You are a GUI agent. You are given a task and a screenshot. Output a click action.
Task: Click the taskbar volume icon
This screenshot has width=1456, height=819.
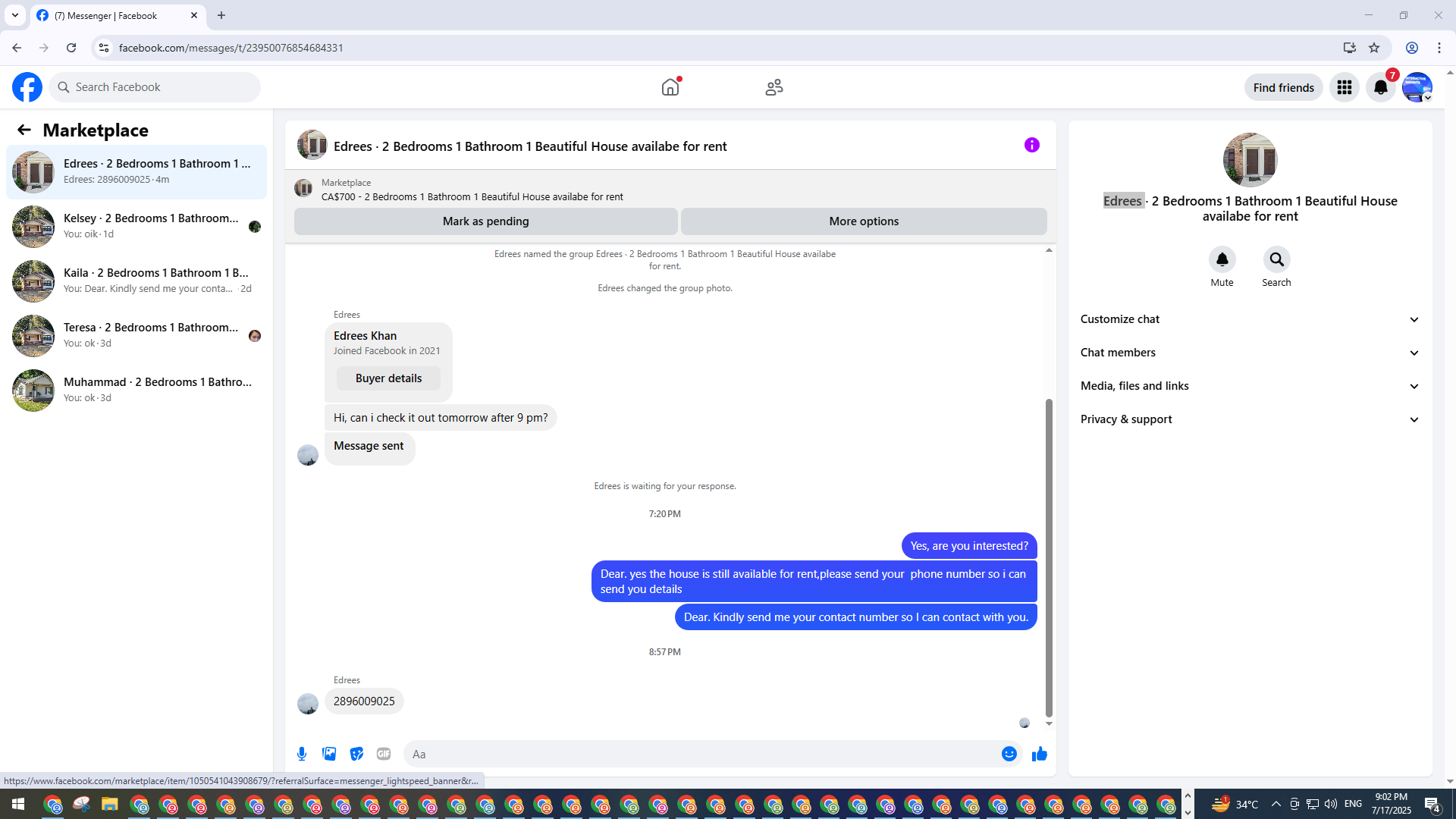1331,804
